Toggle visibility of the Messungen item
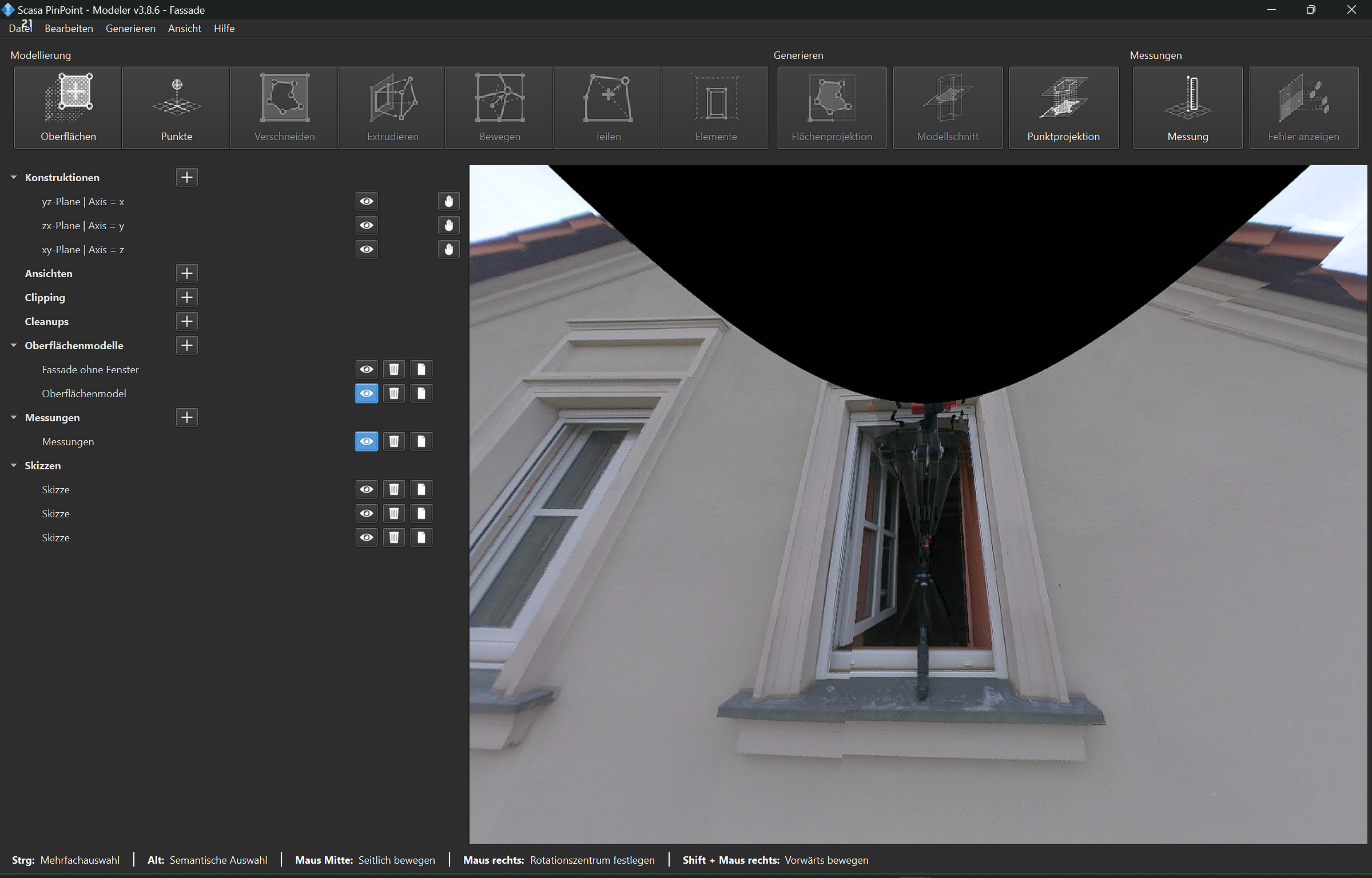The image size is (1372, 878). click(x=366, y=441)
